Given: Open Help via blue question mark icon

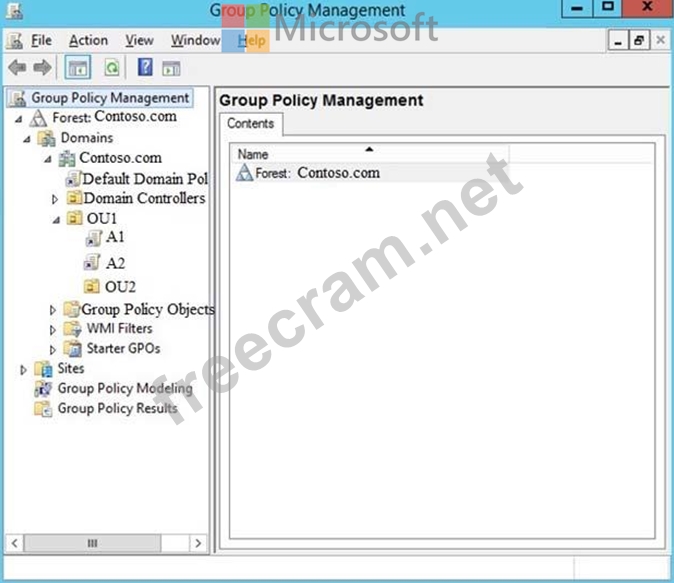Looking at the screenshot, I should point(145,67).
